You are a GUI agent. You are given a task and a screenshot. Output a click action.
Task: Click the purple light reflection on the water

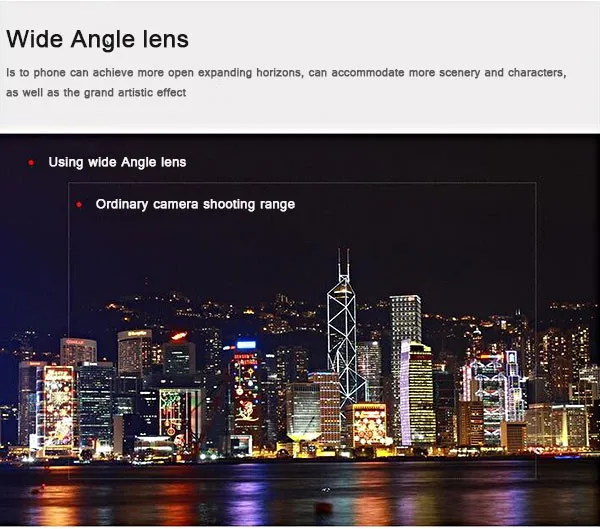[247, 498]
